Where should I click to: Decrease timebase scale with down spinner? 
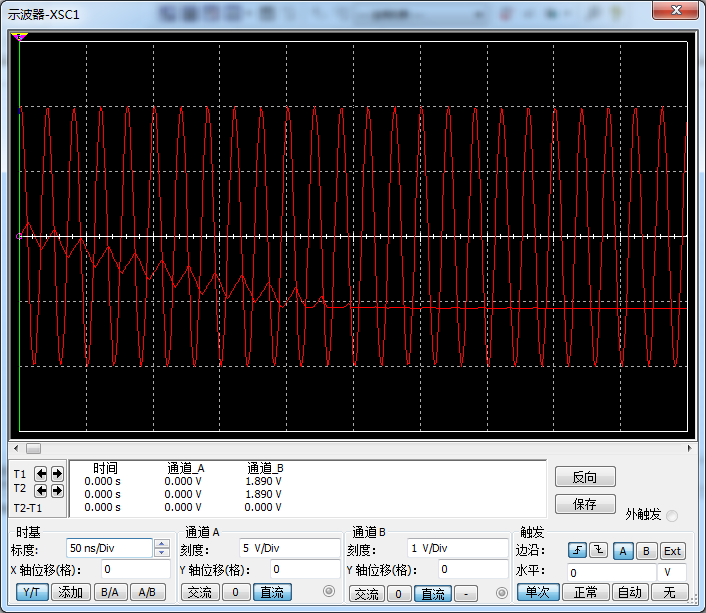[162, 552]
